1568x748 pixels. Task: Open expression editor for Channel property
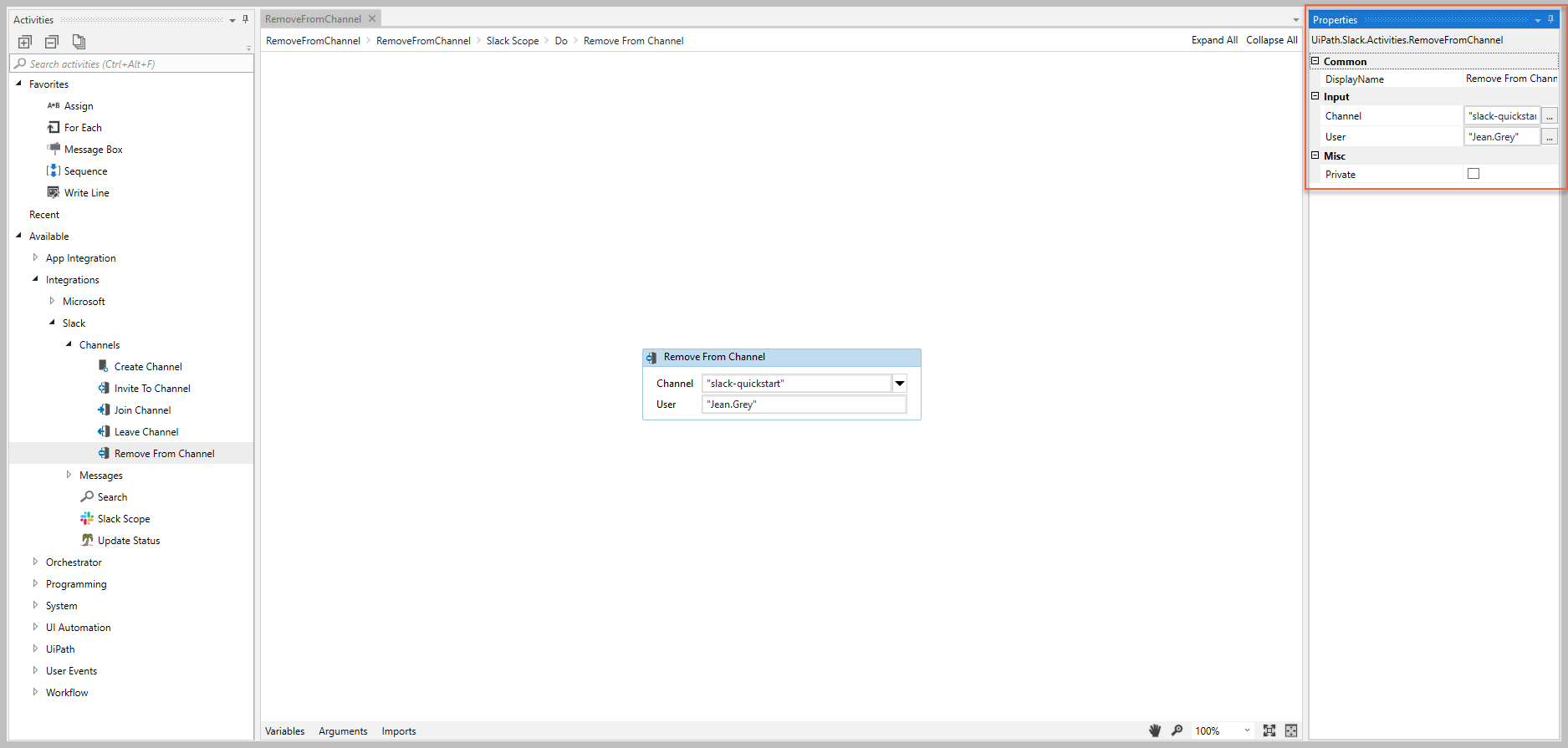tap(1550, 116)
